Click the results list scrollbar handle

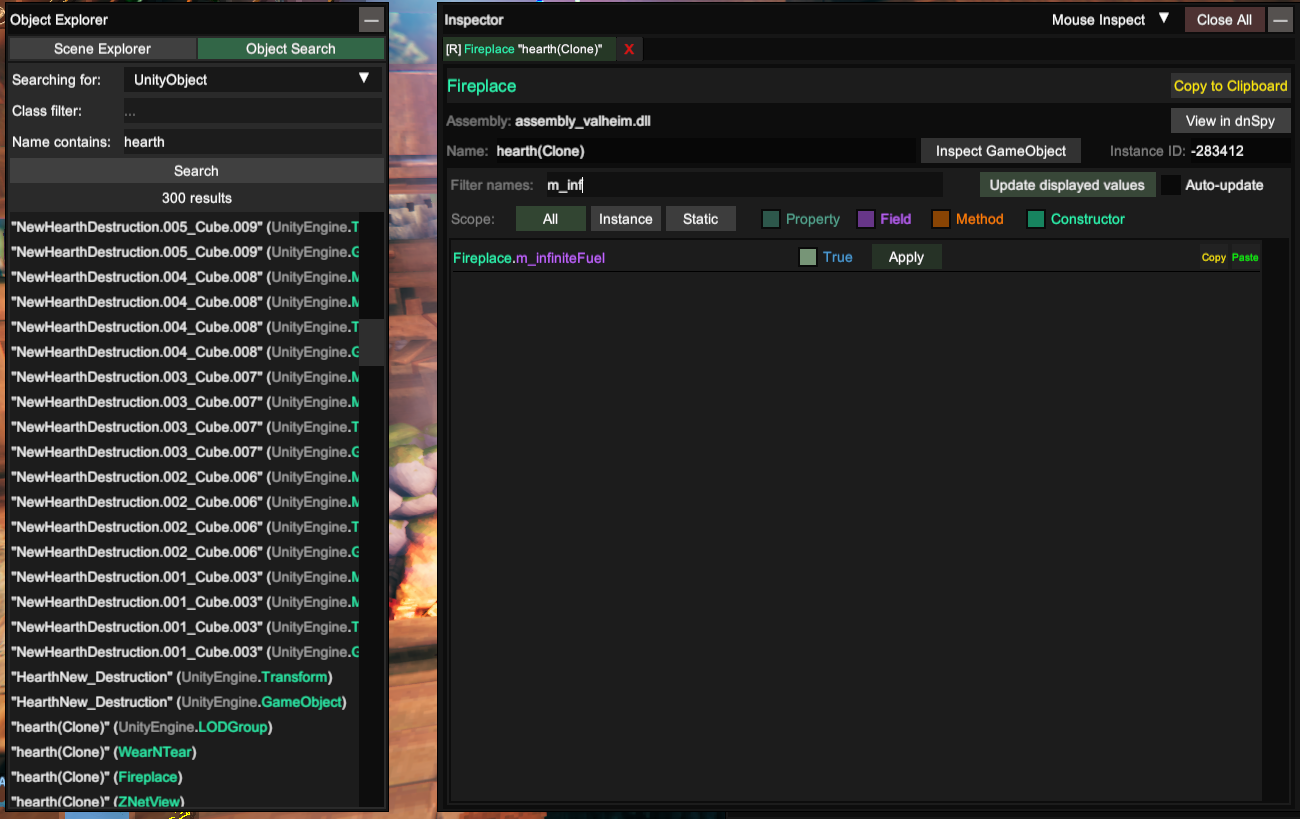point(372,342)
